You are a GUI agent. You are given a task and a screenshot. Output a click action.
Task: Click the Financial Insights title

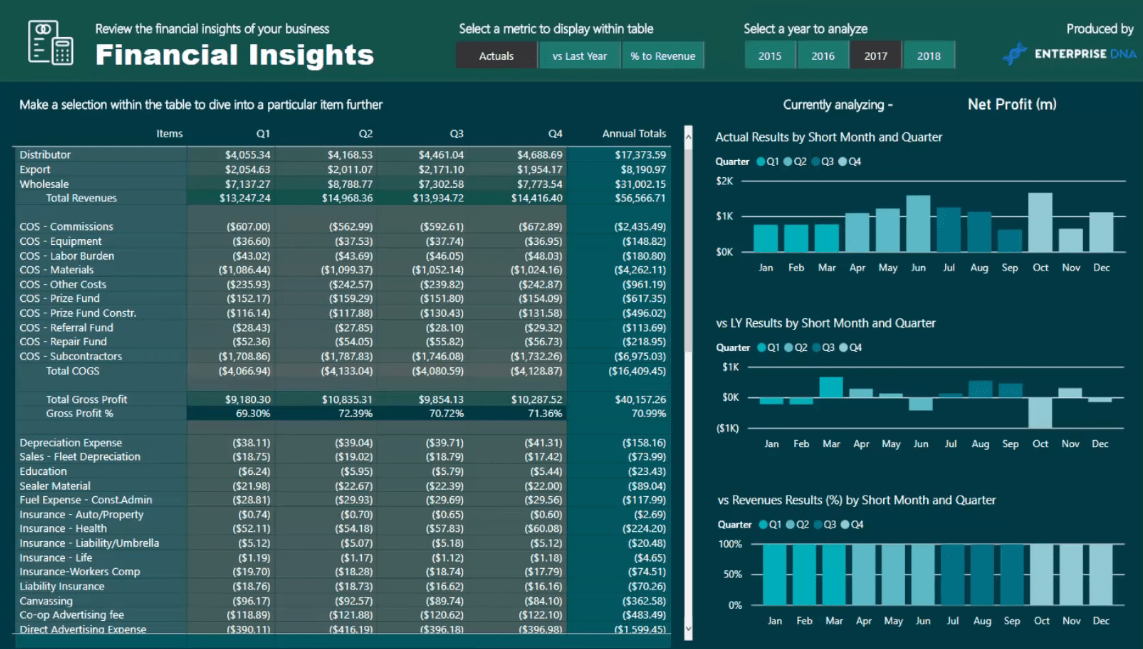coord(234,55)
